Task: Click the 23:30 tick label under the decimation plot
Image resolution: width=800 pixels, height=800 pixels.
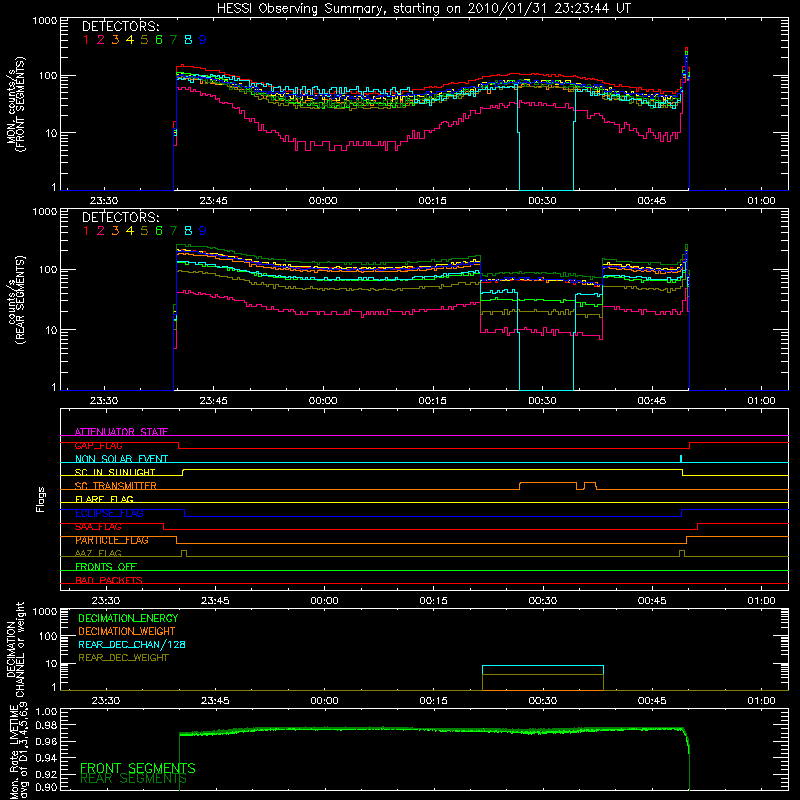Action: coord(106,701)
